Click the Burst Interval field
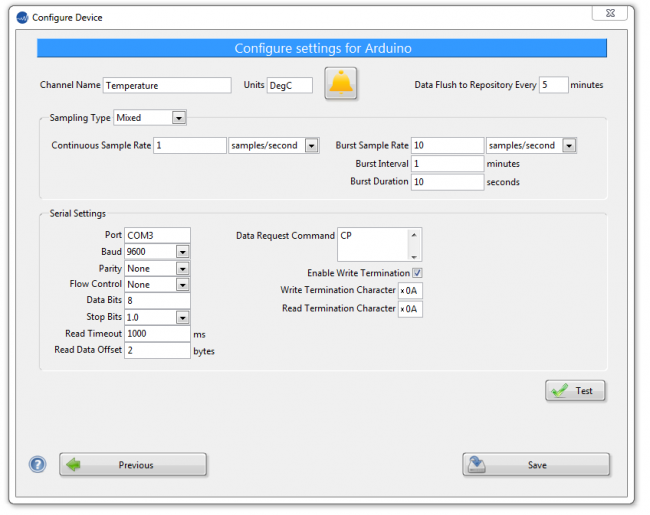The image size is (650, 515). 447,164
